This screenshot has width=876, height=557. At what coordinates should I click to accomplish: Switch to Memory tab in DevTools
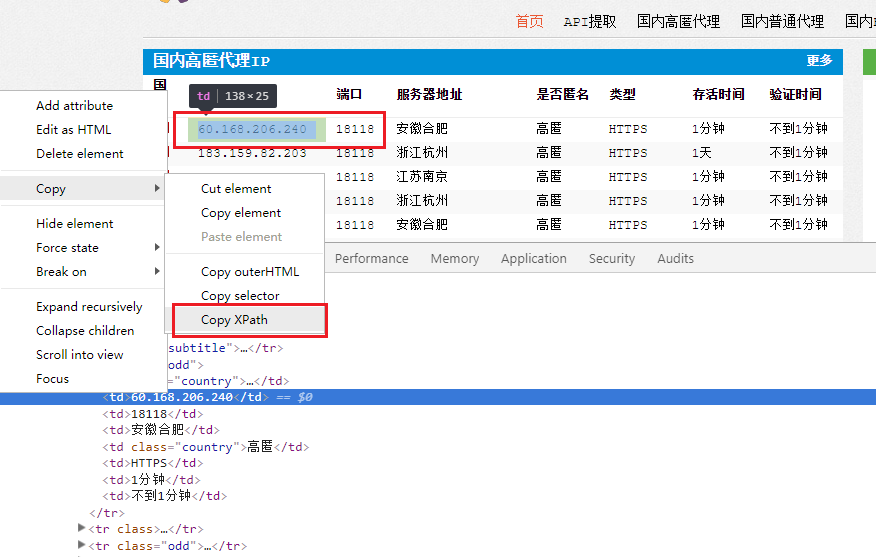coord(455,259)
